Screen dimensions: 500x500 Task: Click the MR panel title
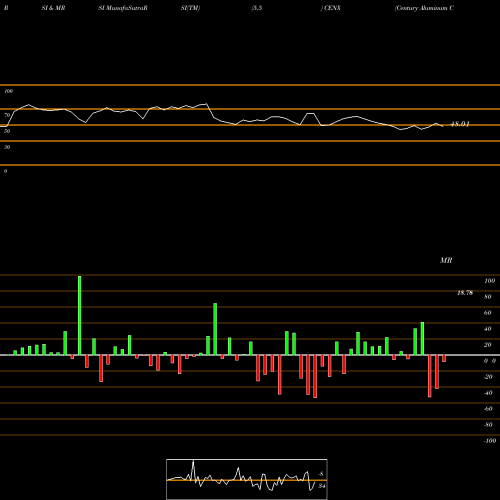(x=446, y=260)
